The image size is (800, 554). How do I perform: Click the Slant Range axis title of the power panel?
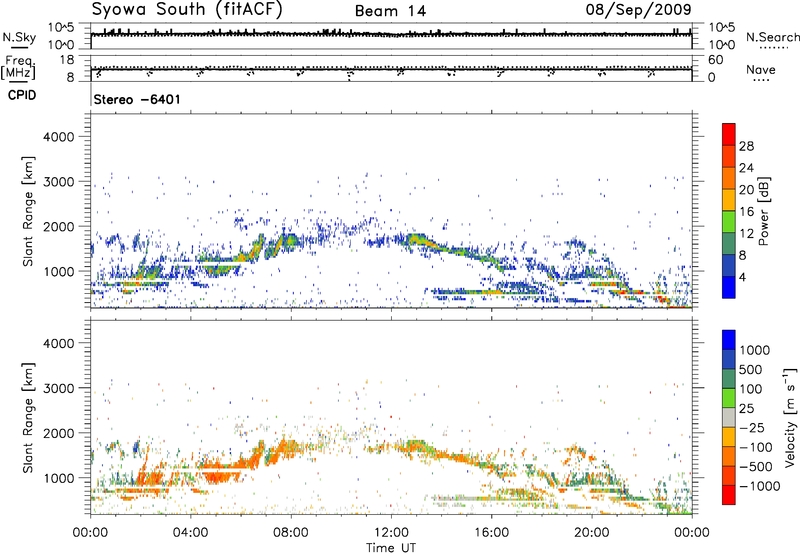tap(28, 212)
